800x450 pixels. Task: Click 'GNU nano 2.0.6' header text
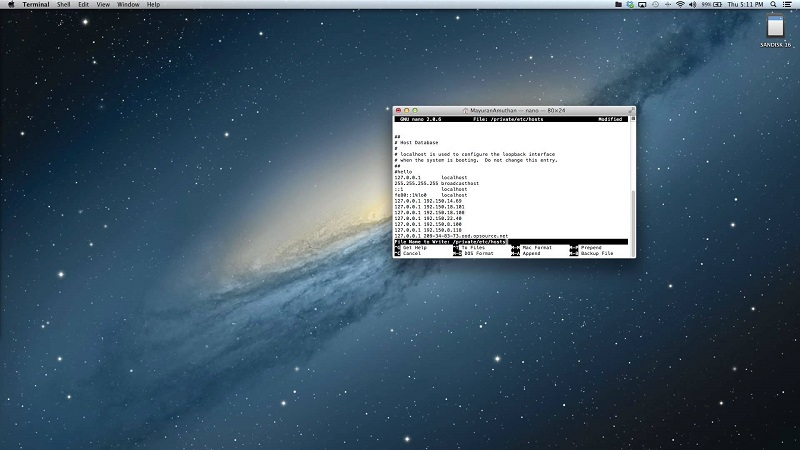coord(420,119)
